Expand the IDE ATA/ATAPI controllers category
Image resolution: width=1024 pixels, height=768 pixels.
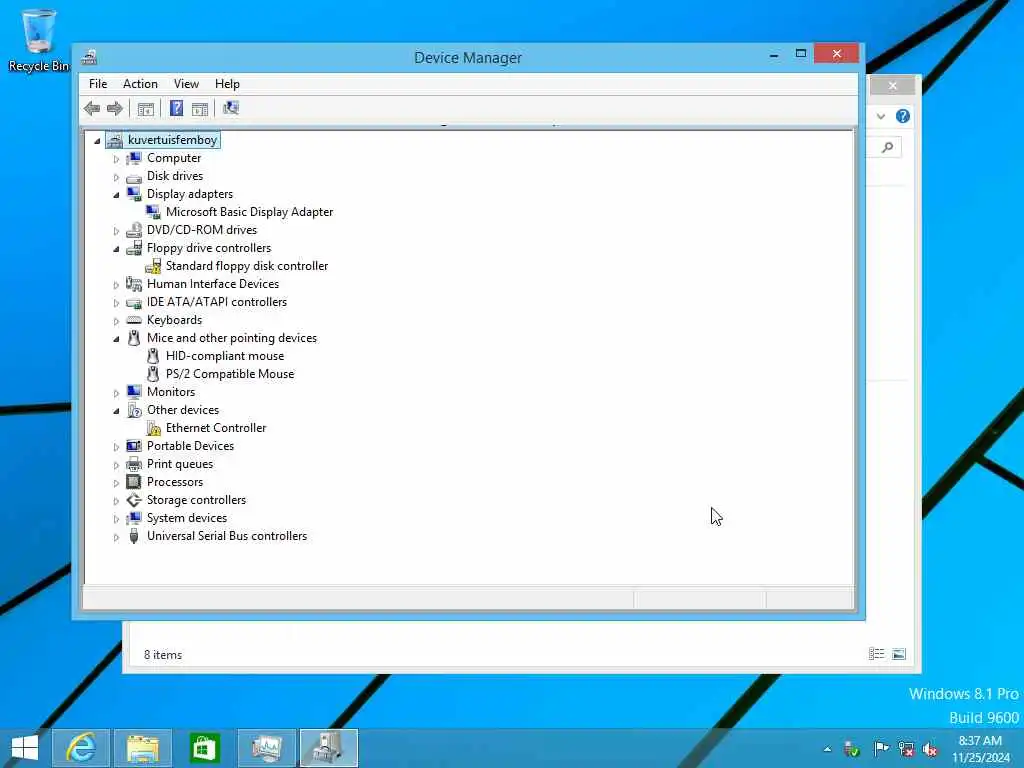click(x=116, y=303)
